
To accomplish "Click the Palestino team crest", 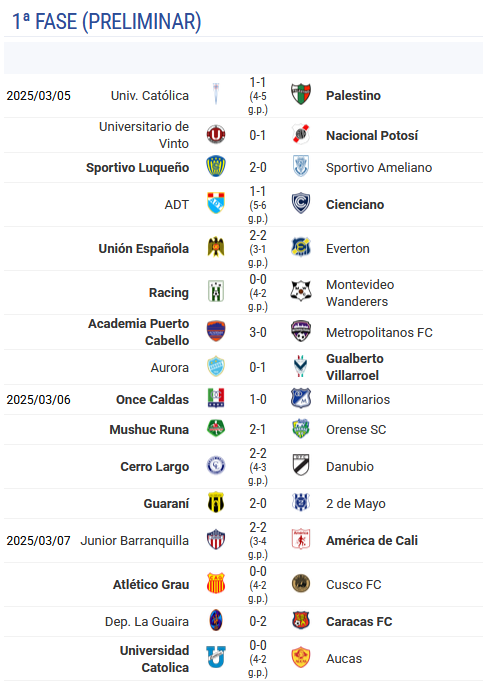I will pos(301,94).
